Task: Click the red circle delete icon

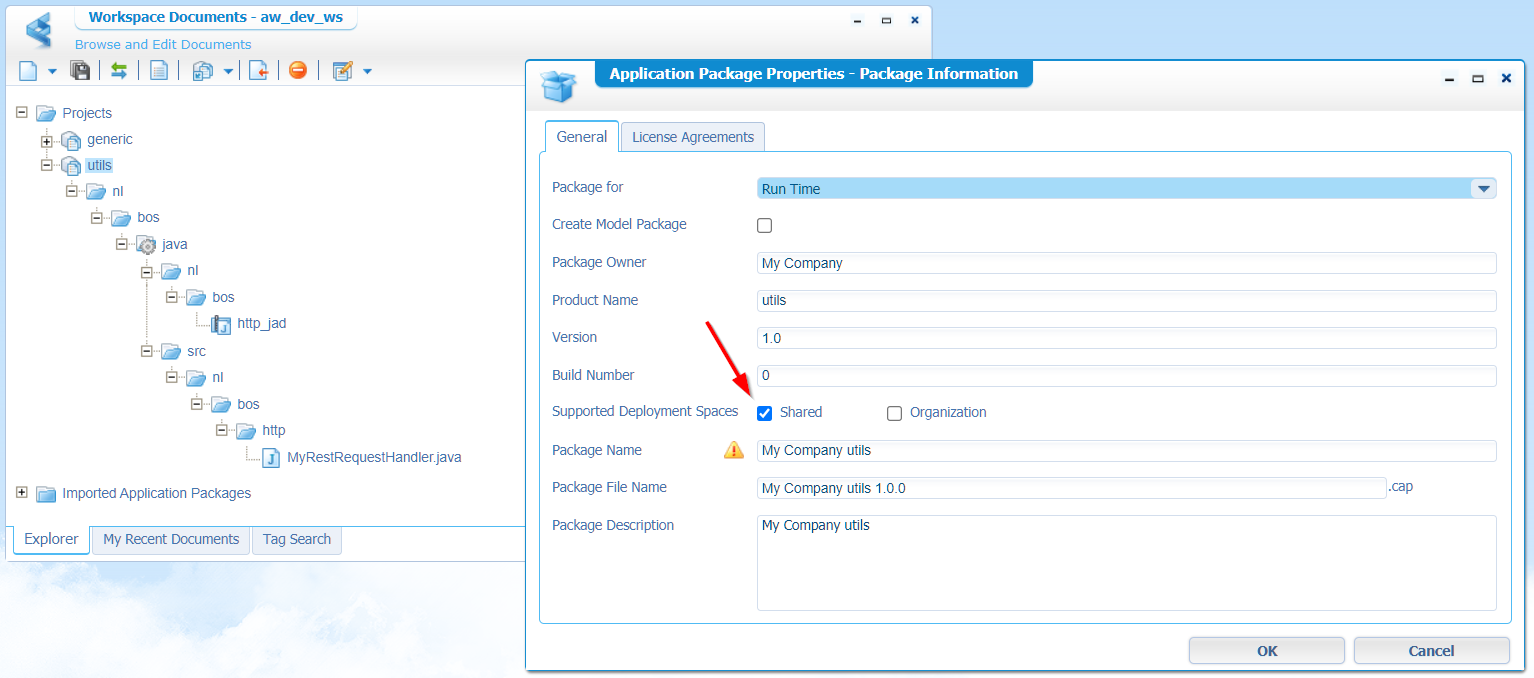Action: 297,71
